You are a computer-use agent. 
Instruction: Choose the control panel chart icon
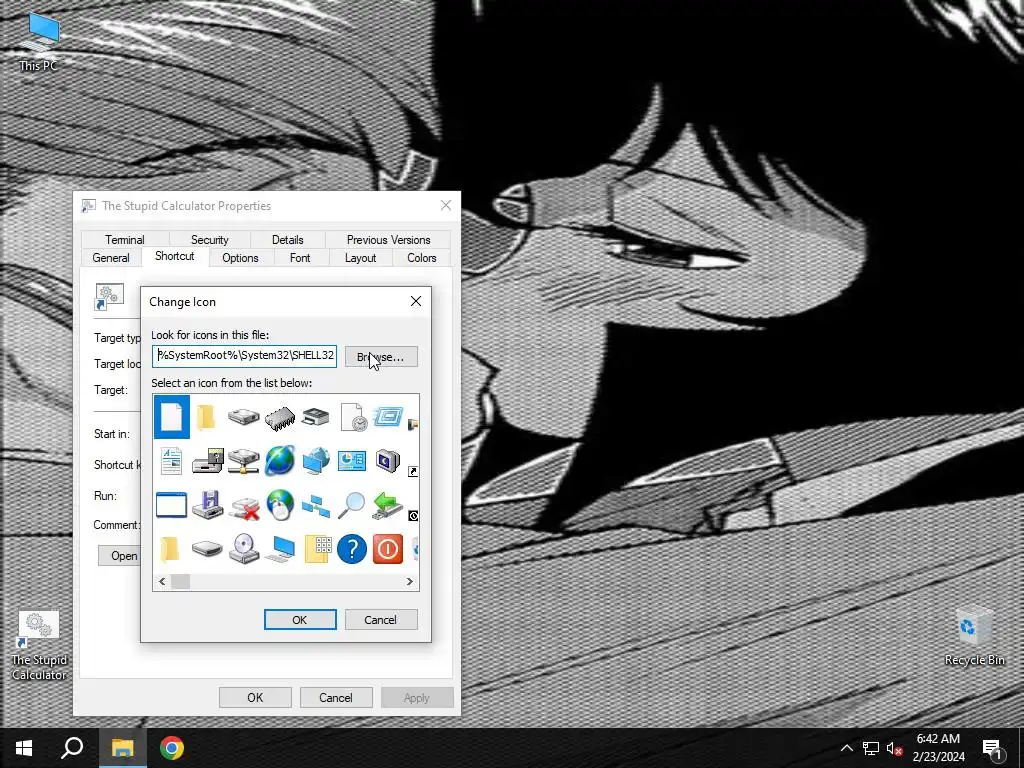(x=352, y=460)
